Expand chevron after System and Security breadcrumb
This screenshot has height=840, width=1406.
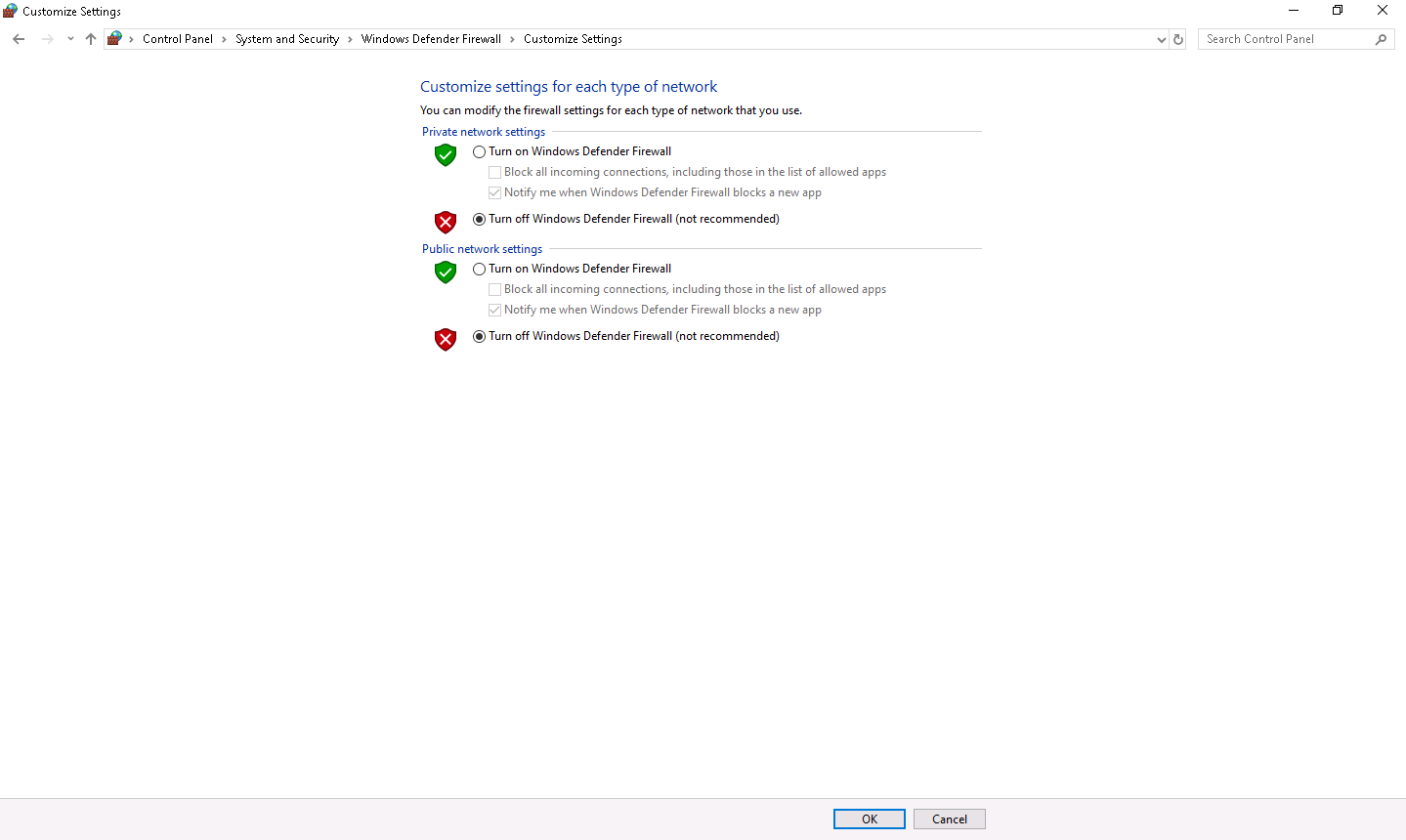[350, 39]
